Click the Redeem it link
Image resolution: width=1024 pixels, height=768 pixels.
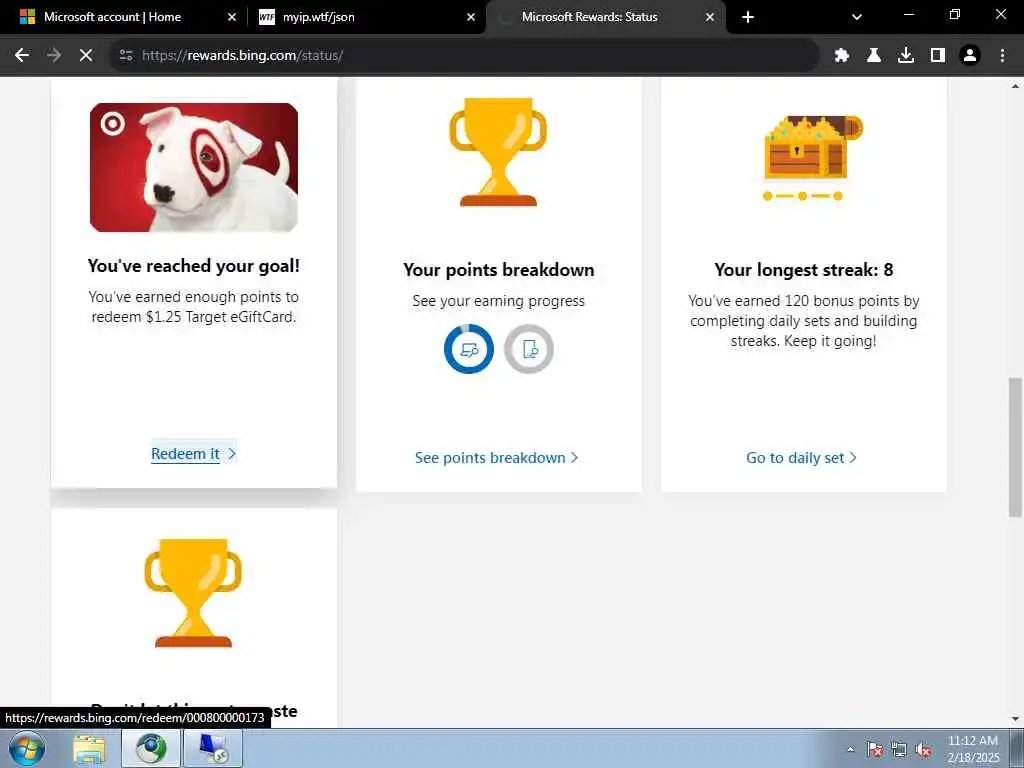[x=193, y=454]
